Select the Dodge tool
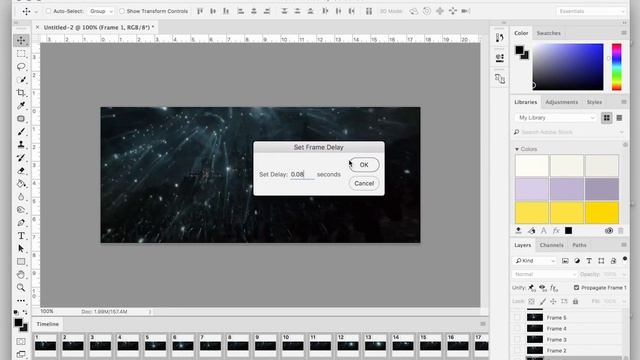The height and width of the screenshot is (360, 640). [21, 210]
